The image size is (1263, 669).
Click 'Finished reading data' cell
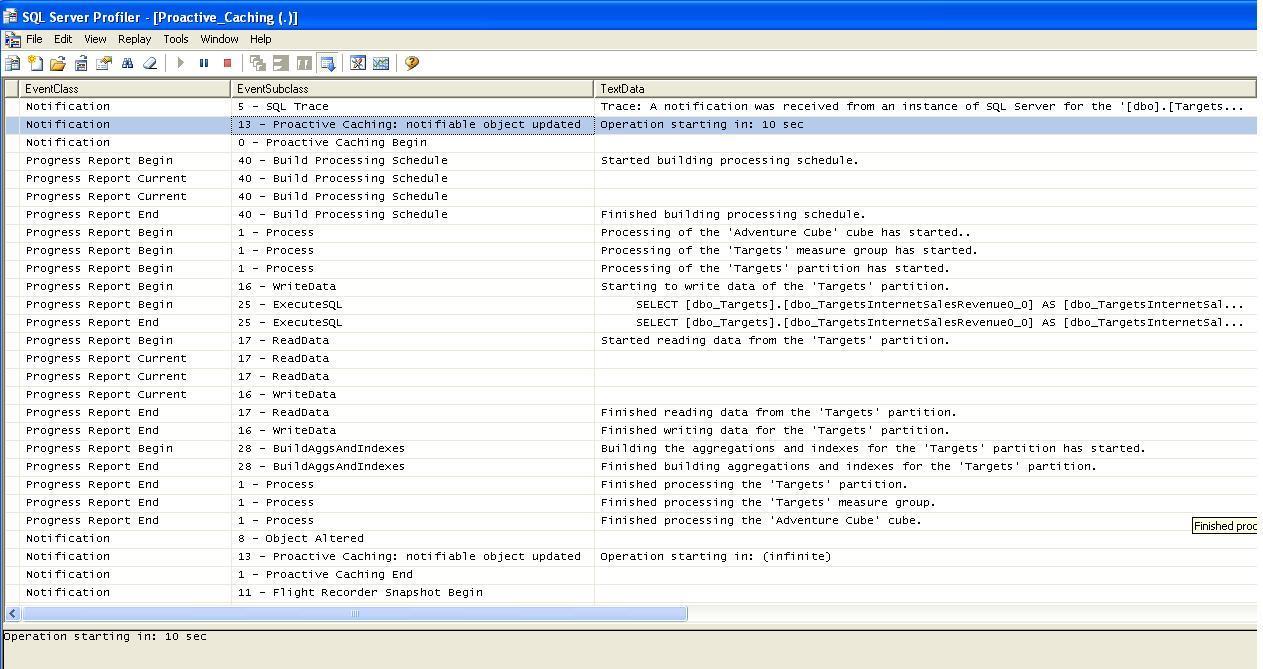925,412
